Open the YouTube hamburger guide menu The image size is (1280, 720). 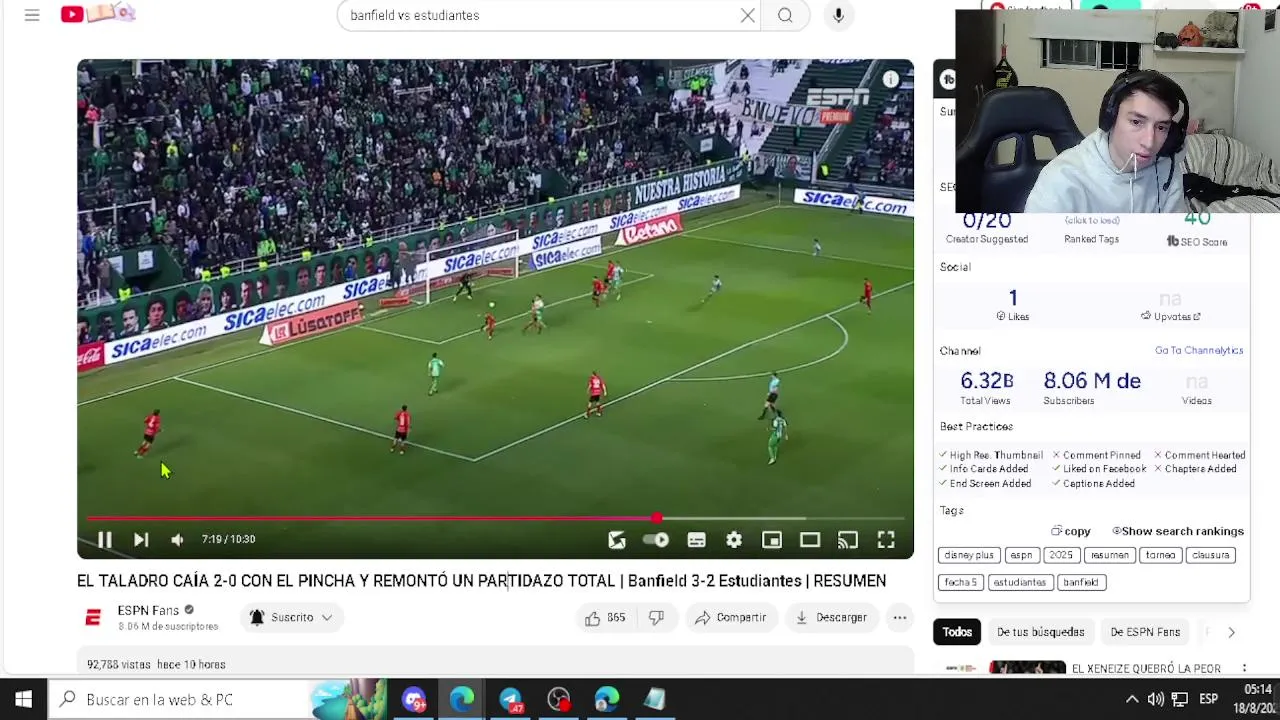coord(32,15)
